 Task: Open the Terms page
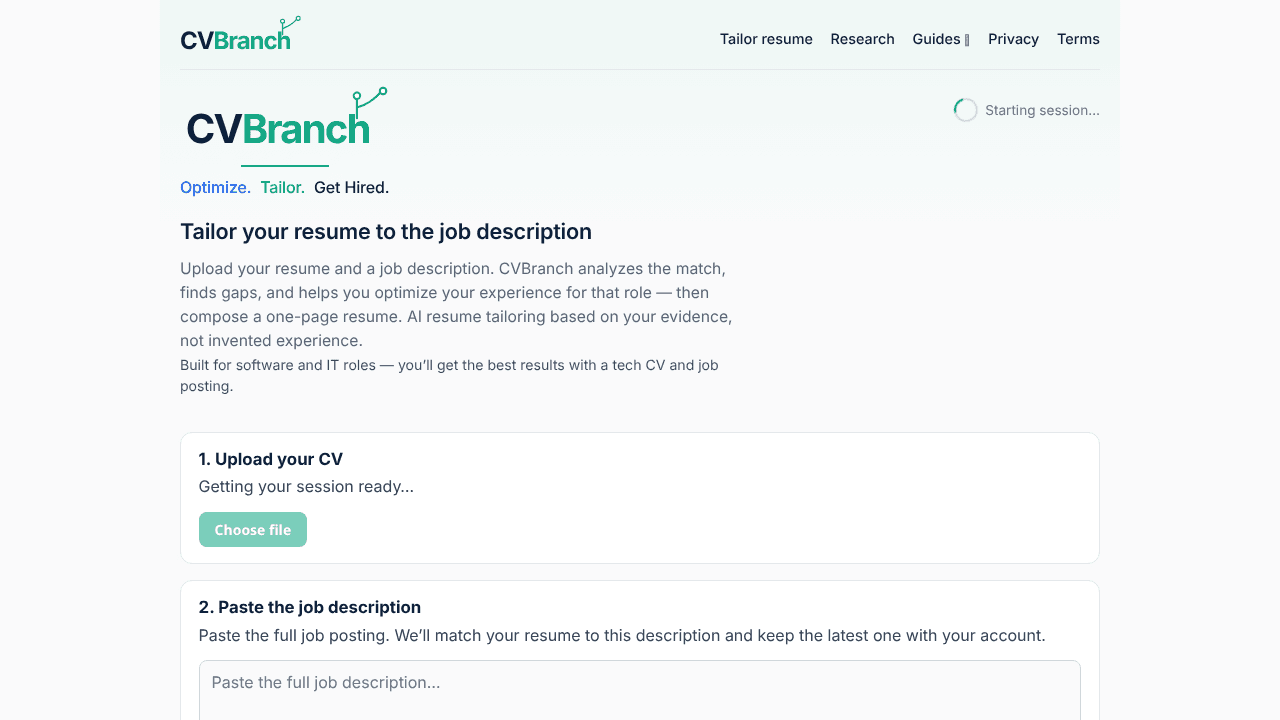coord(1078,39)
